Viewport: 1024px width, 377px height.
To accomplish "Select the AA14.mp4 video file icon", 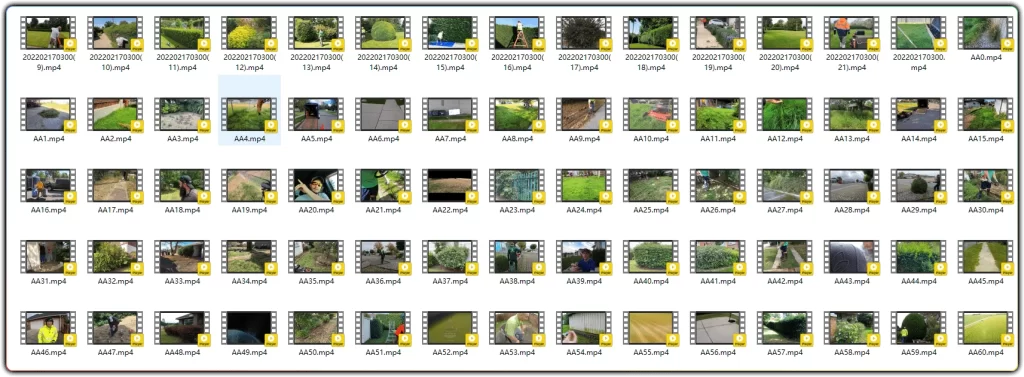I will click(x=919, y=115).
